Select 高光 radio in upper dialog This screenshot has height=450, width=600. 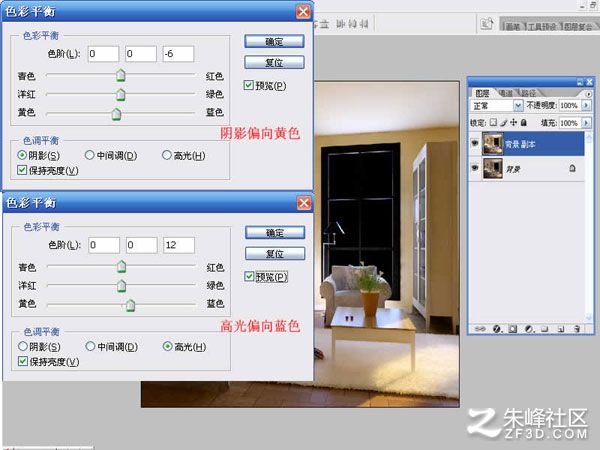tap(167, 155)
